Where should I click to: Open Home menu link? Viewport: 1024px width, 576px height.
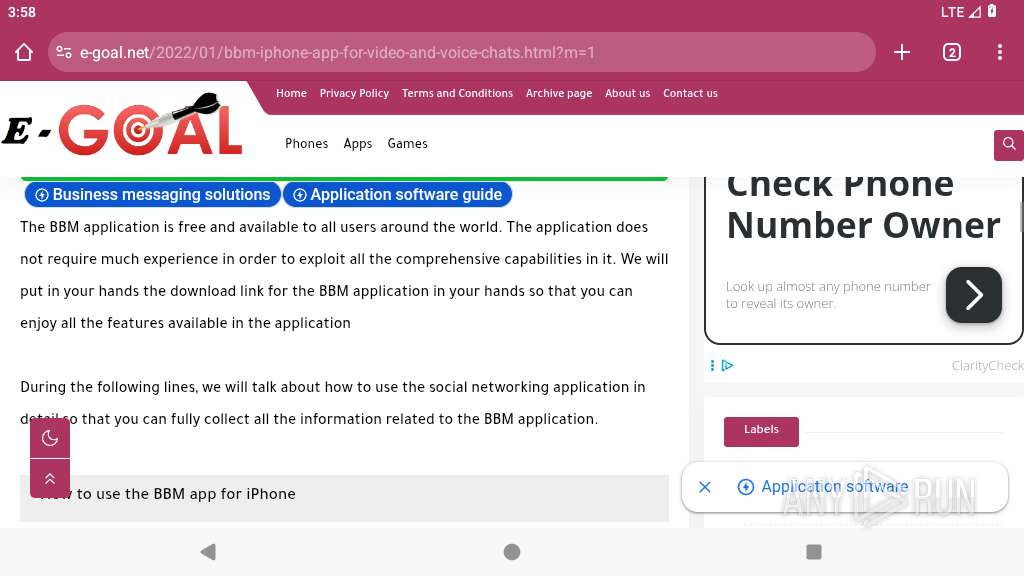[291, 93]
